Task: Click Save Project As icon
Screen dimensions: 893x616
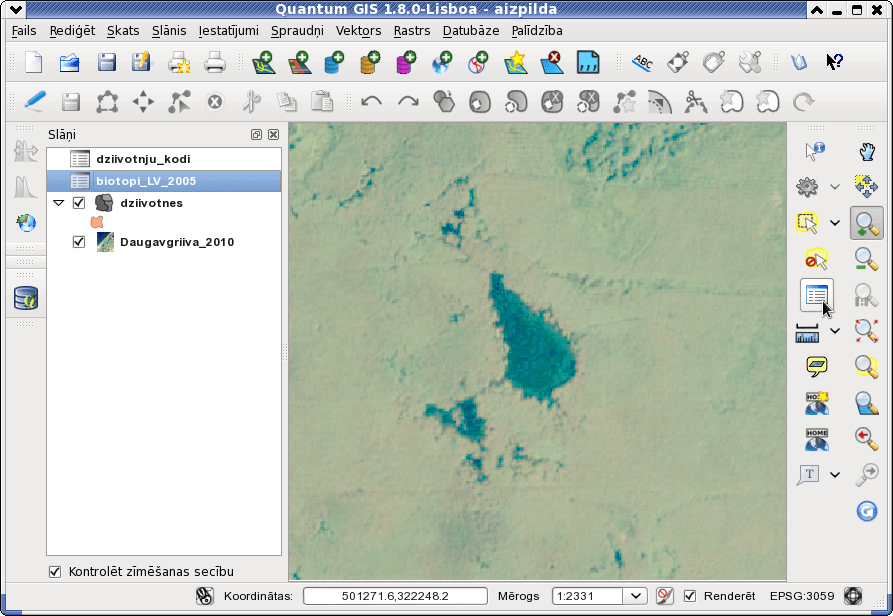Action: (x=141, y=62)
